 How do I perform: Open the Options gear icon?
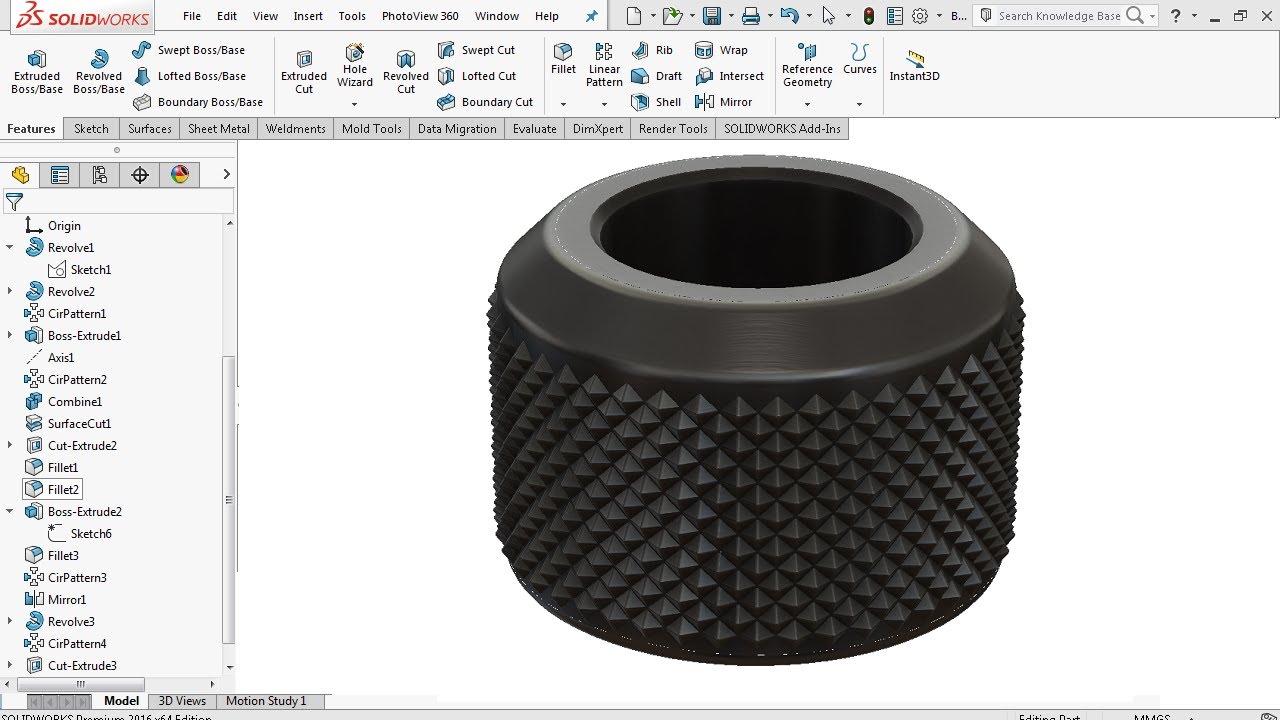pos(920,16)
